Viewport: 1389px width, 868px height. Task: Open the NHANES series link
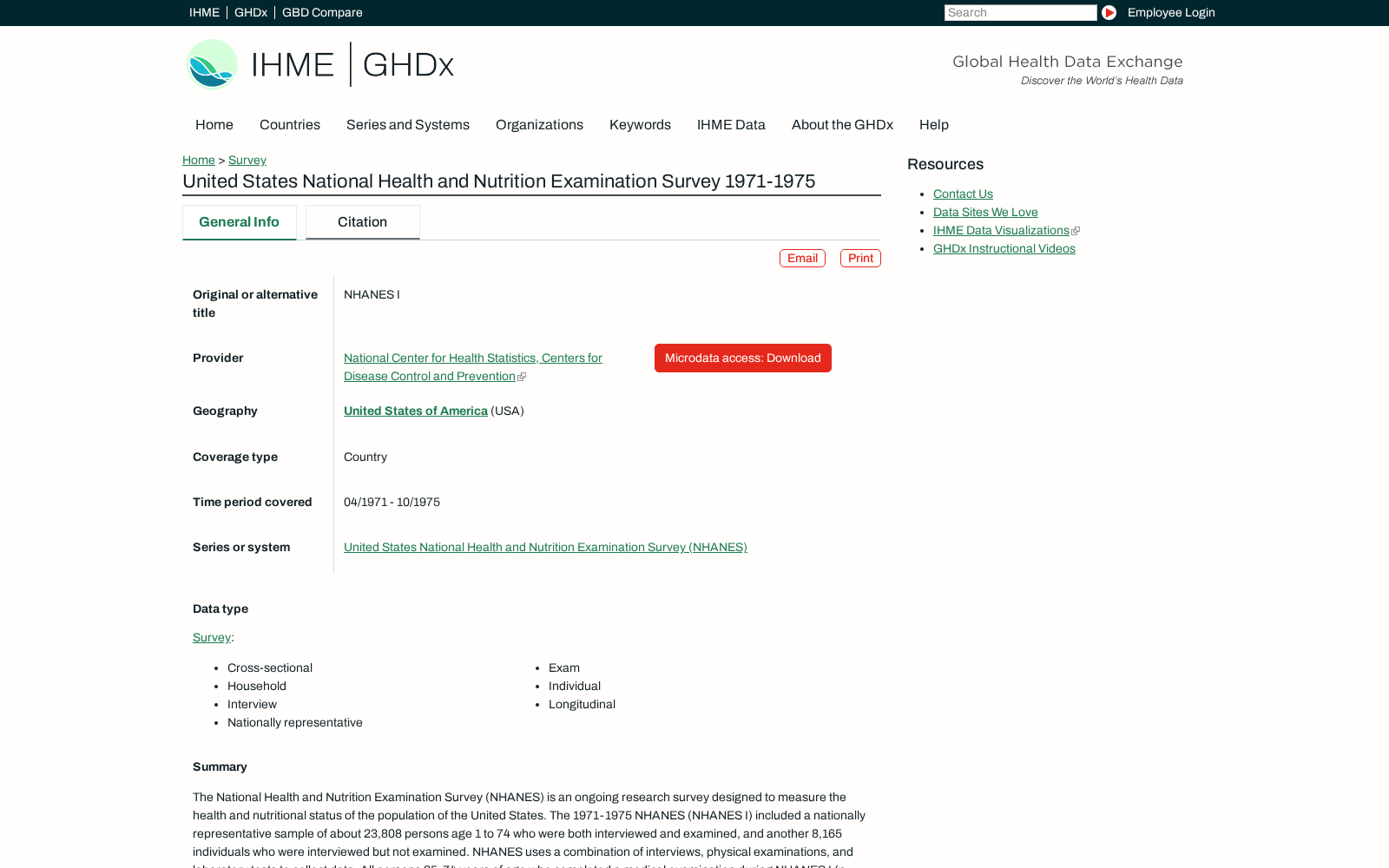click(x=545, y=547)
